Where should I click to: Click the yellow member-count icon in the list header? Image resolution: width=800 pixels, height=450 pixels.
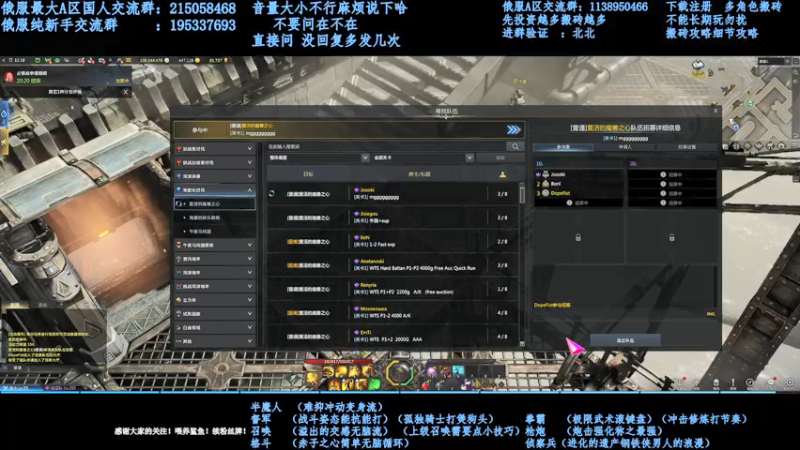[503, 174]
